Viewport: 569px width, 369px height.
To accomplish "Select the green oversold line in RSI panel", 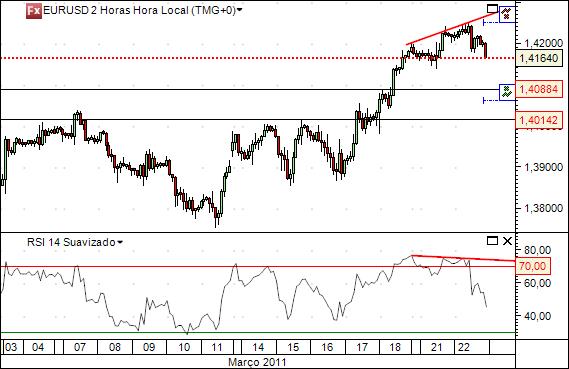I will tap(258, 332).
